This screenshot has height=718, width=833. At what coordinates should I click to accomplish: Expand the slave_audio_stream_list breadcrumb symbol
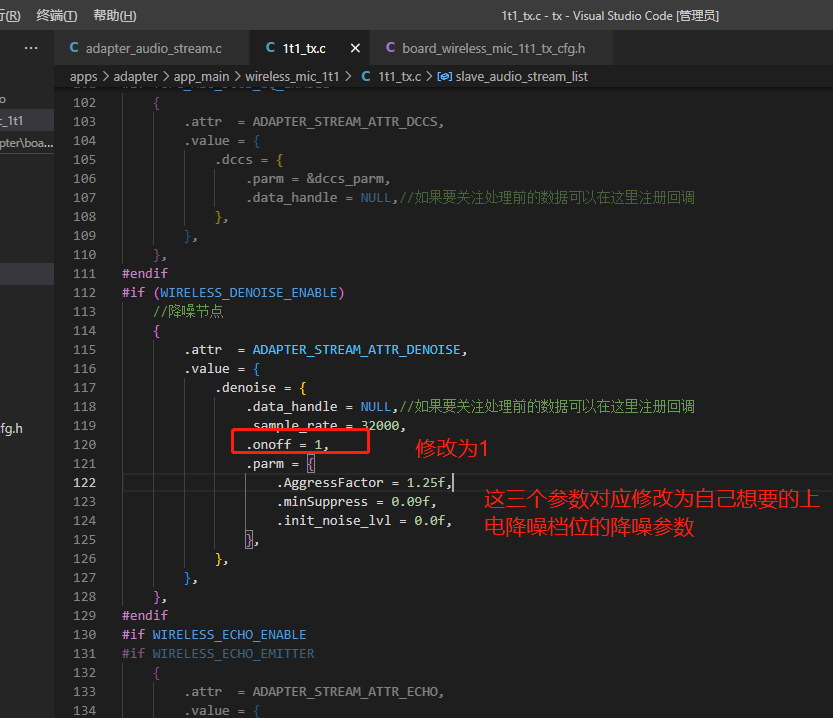coord(522,77)
